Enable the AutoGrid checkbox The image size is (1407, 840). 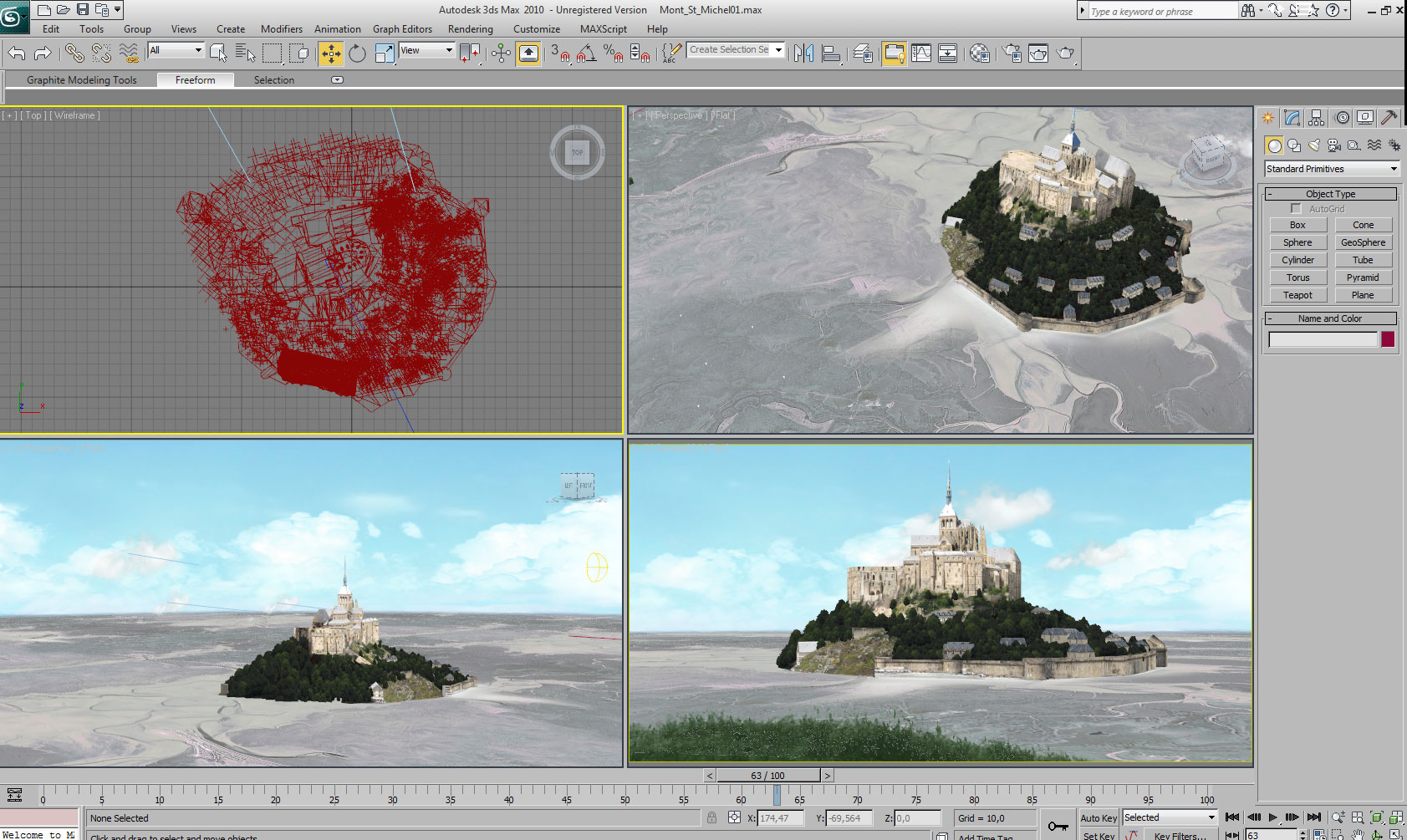[1297, 209]
